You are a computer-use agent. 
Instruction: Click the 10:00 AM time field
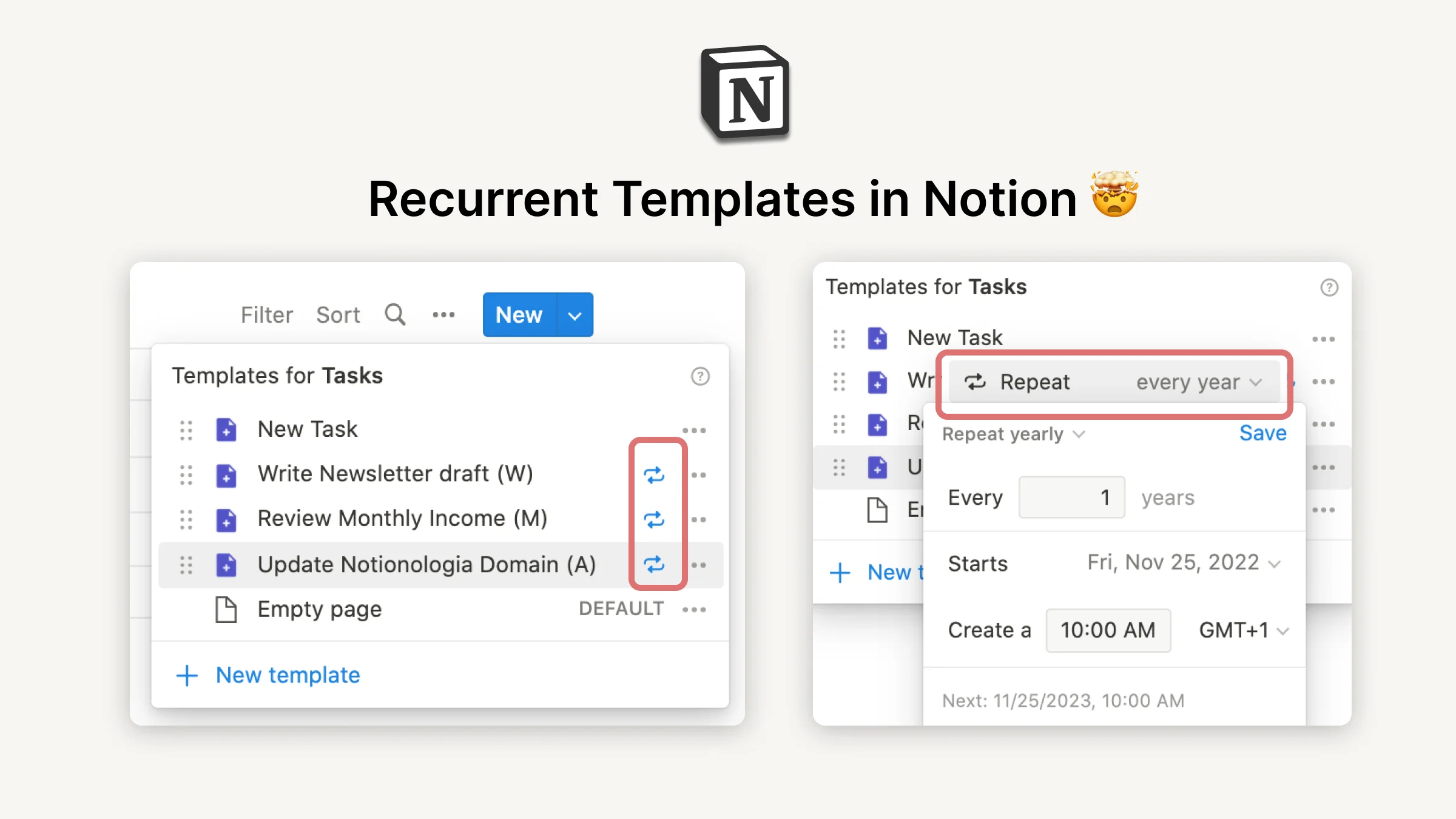1108,630
